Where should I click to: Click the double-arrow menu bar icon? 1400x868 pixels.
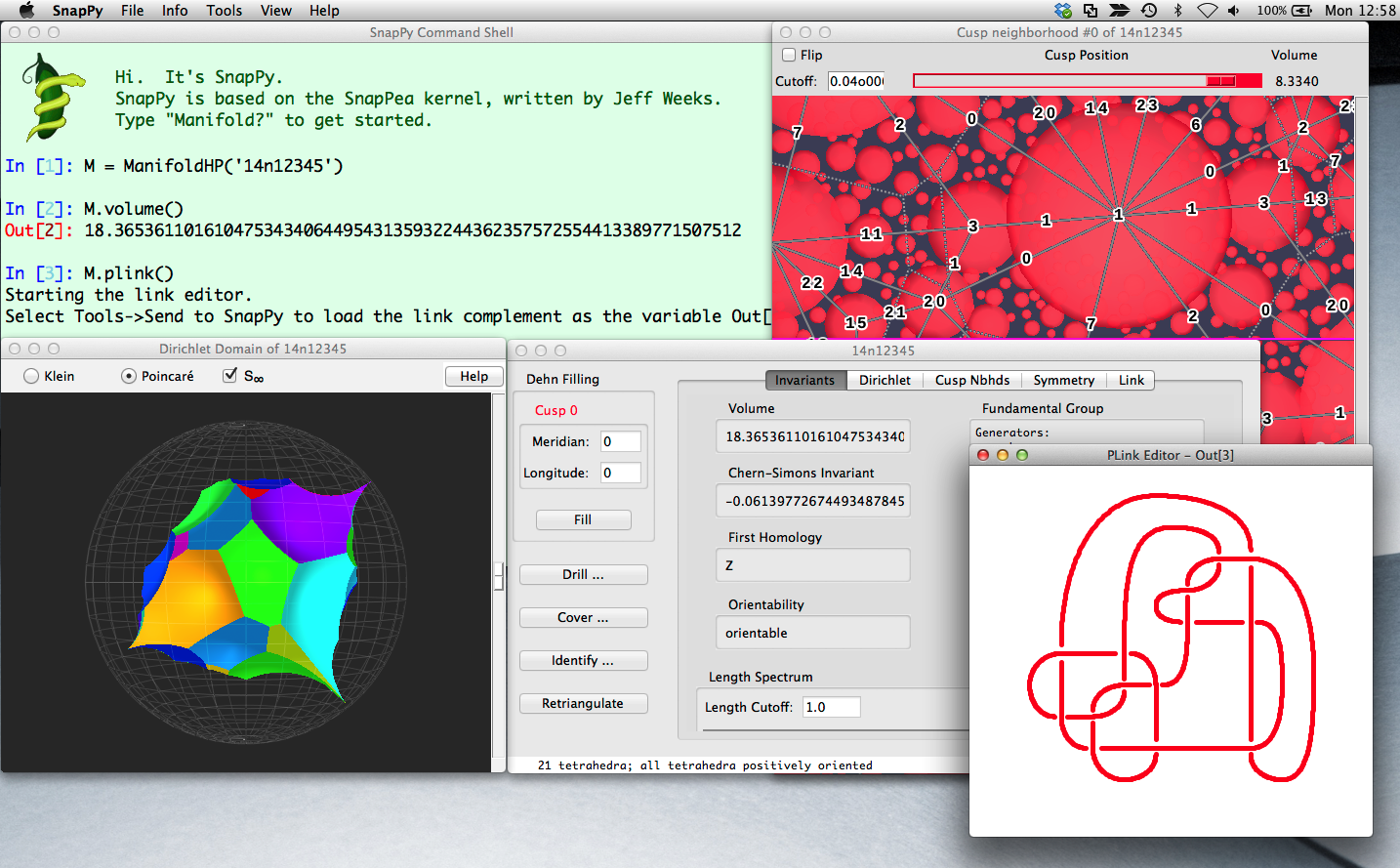pyautogui.click(x=1120, y=10)
